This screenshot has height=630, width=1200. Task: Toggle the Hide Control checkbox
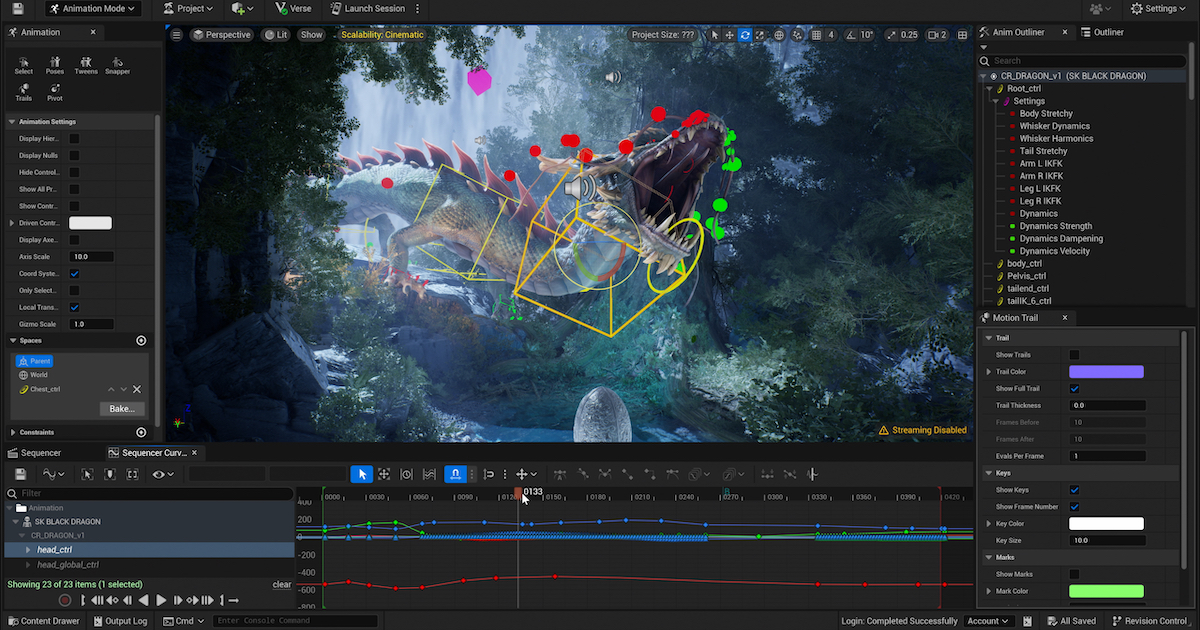click(74, 173)
